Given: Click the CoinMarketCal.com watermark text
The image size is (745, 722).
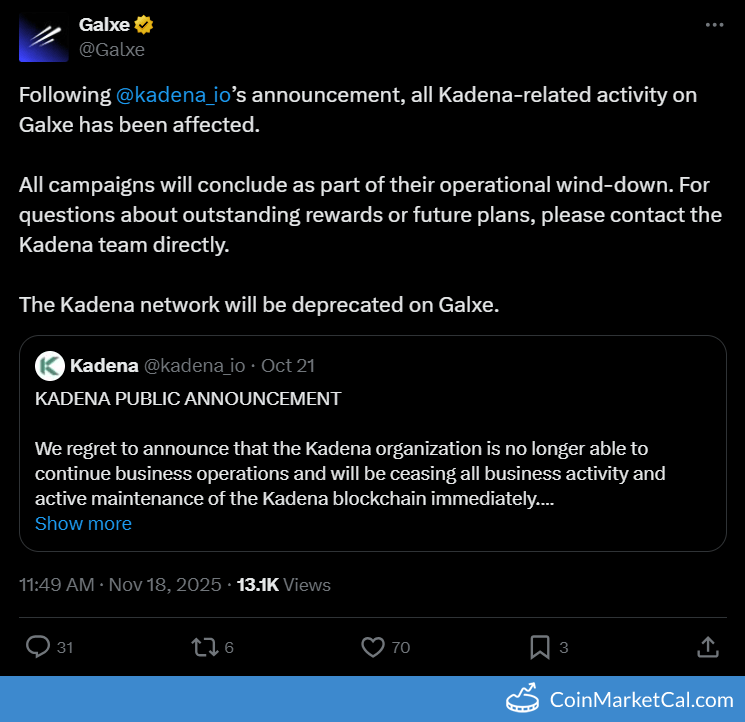Looking at the screenshot, I should point(641,700).
